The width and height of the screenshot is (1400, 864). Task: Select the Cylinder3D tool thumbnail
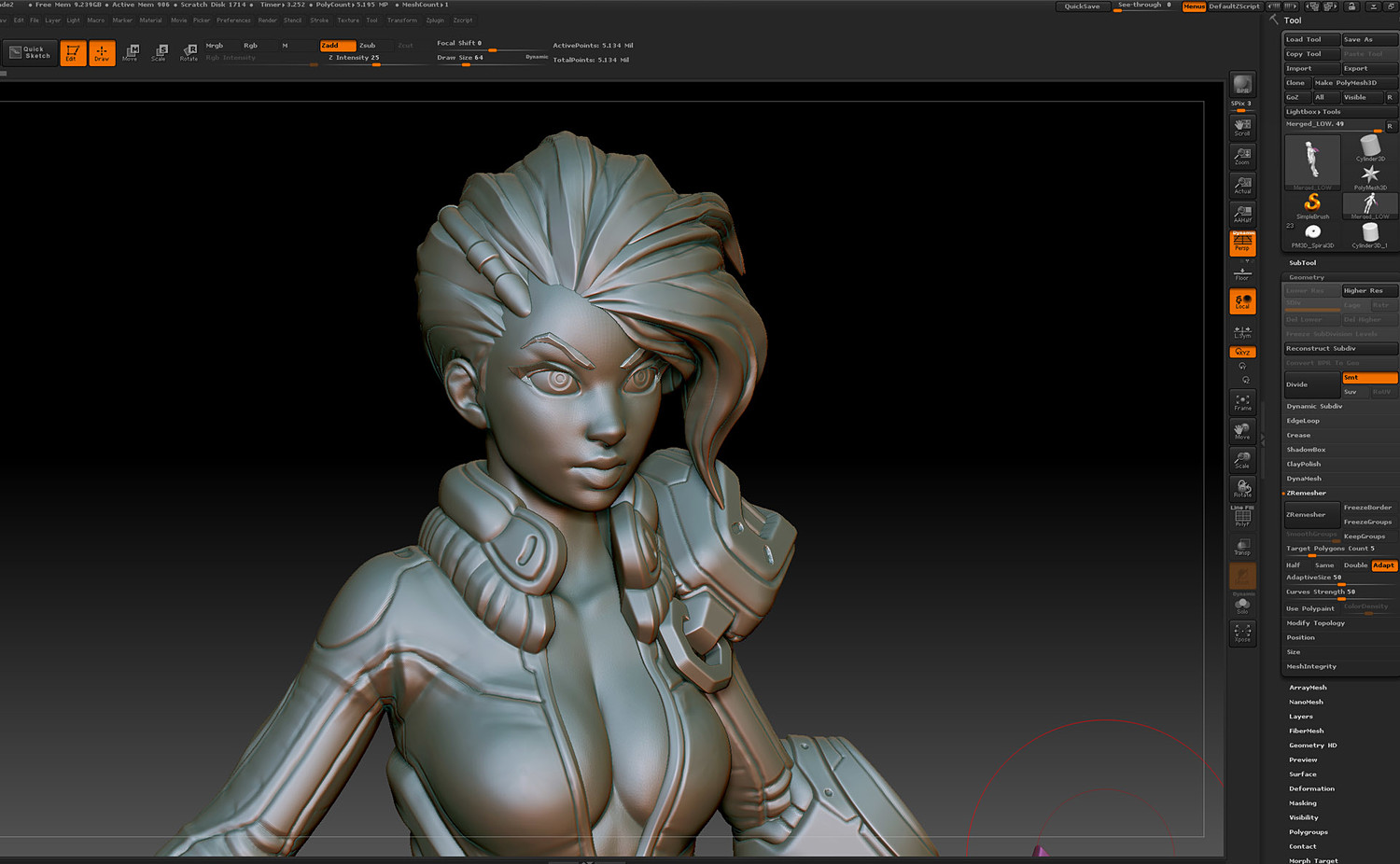tap(1370, 148)
